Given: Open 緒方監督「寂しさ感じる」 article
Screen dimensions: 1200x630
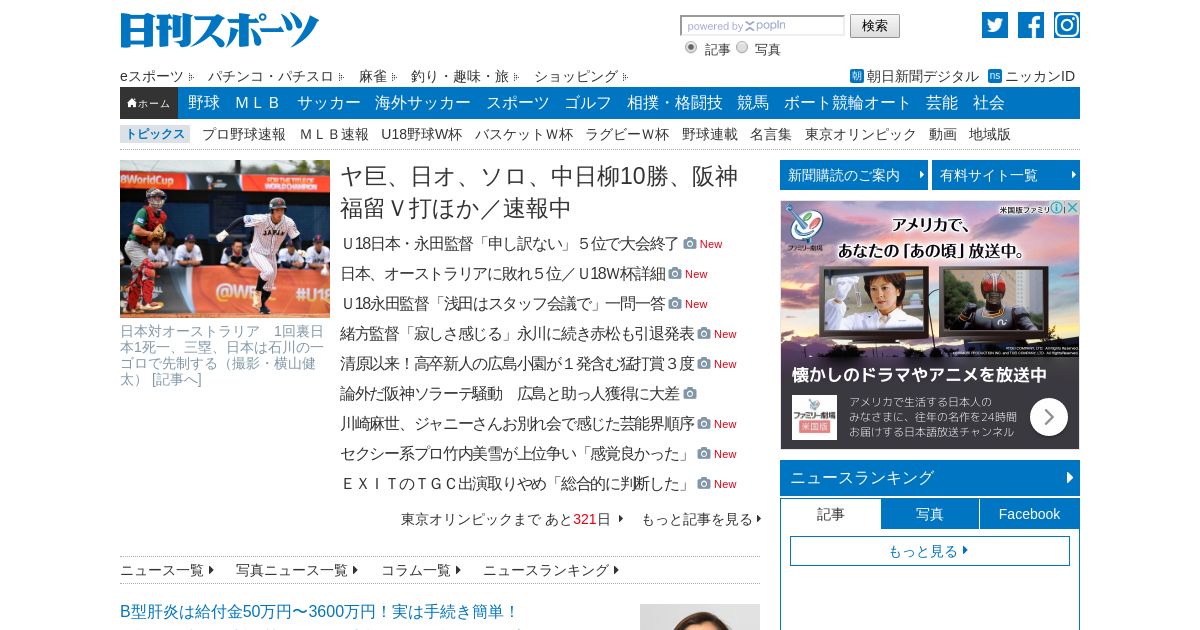Looking at the screenshot, I should [x=517, y=333].
